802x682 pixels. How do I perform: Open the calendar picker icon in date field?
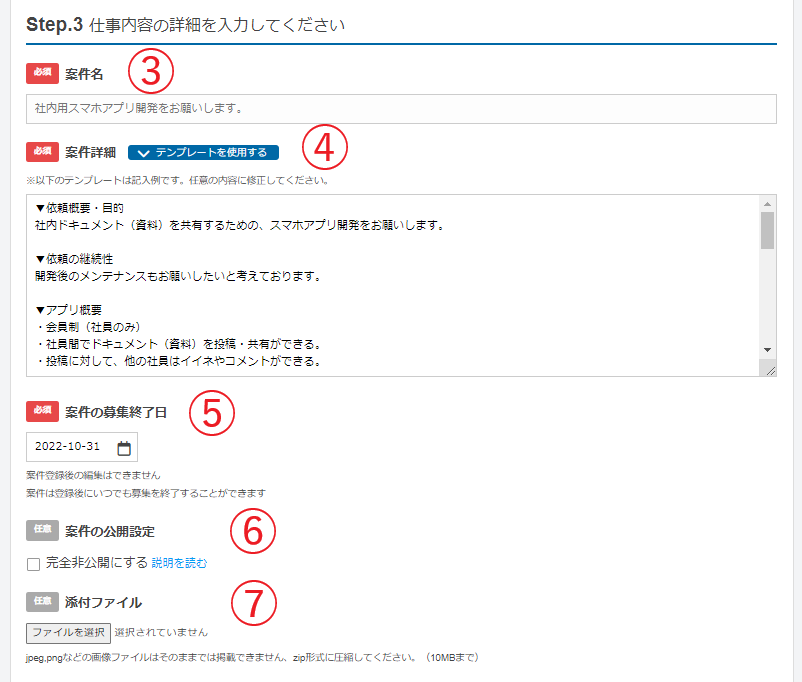coord(124,447)
